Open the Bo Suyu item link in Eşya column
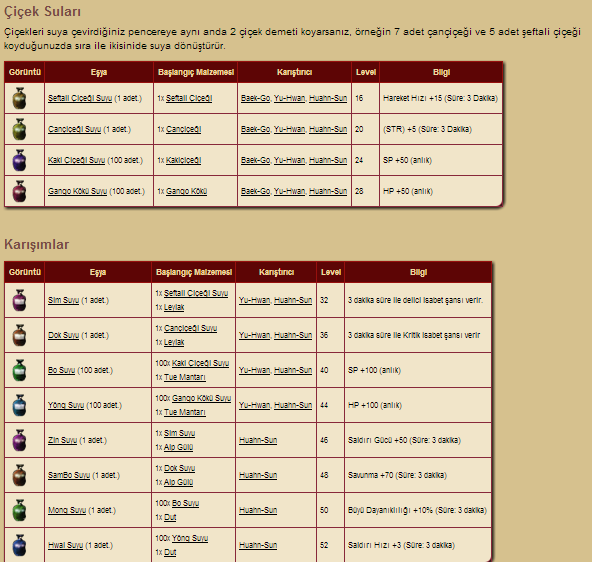 coord(62,370)
